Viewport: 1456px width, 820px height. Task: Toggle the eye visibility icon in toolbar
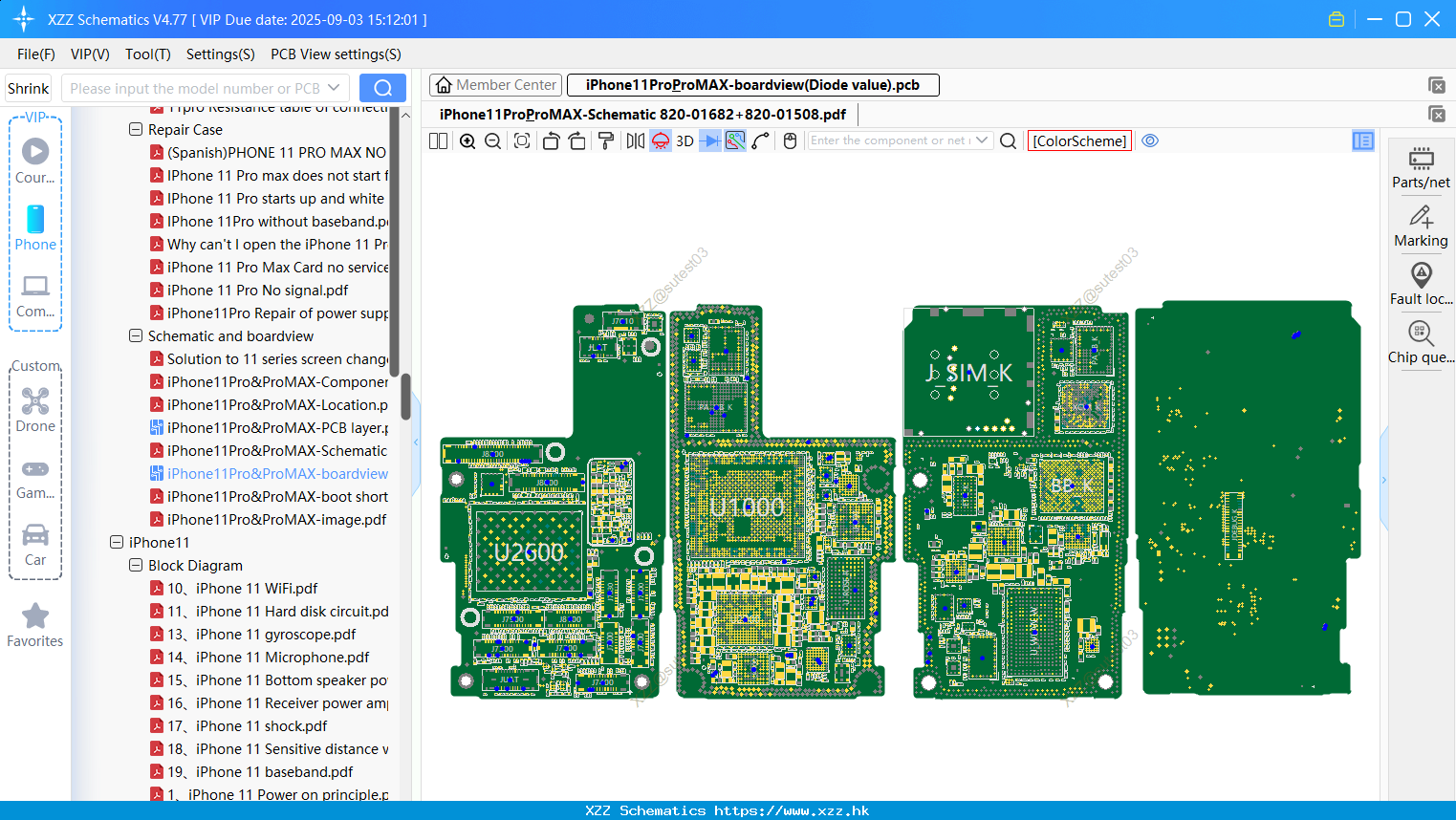(x=1150, y=140)
